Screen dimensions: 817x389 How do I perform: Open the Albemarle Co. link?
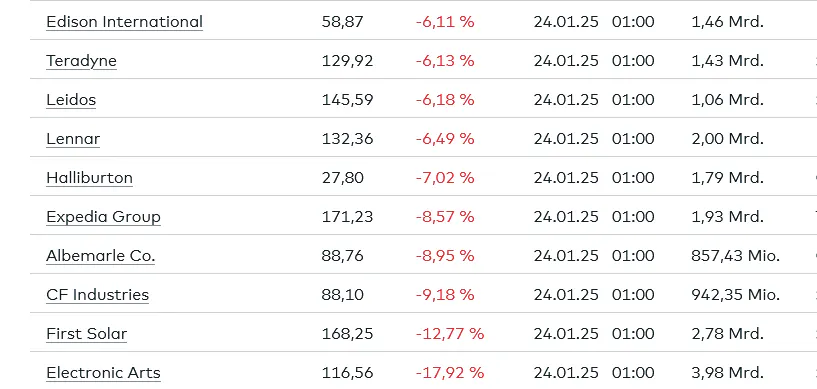[x=101, y=256]
